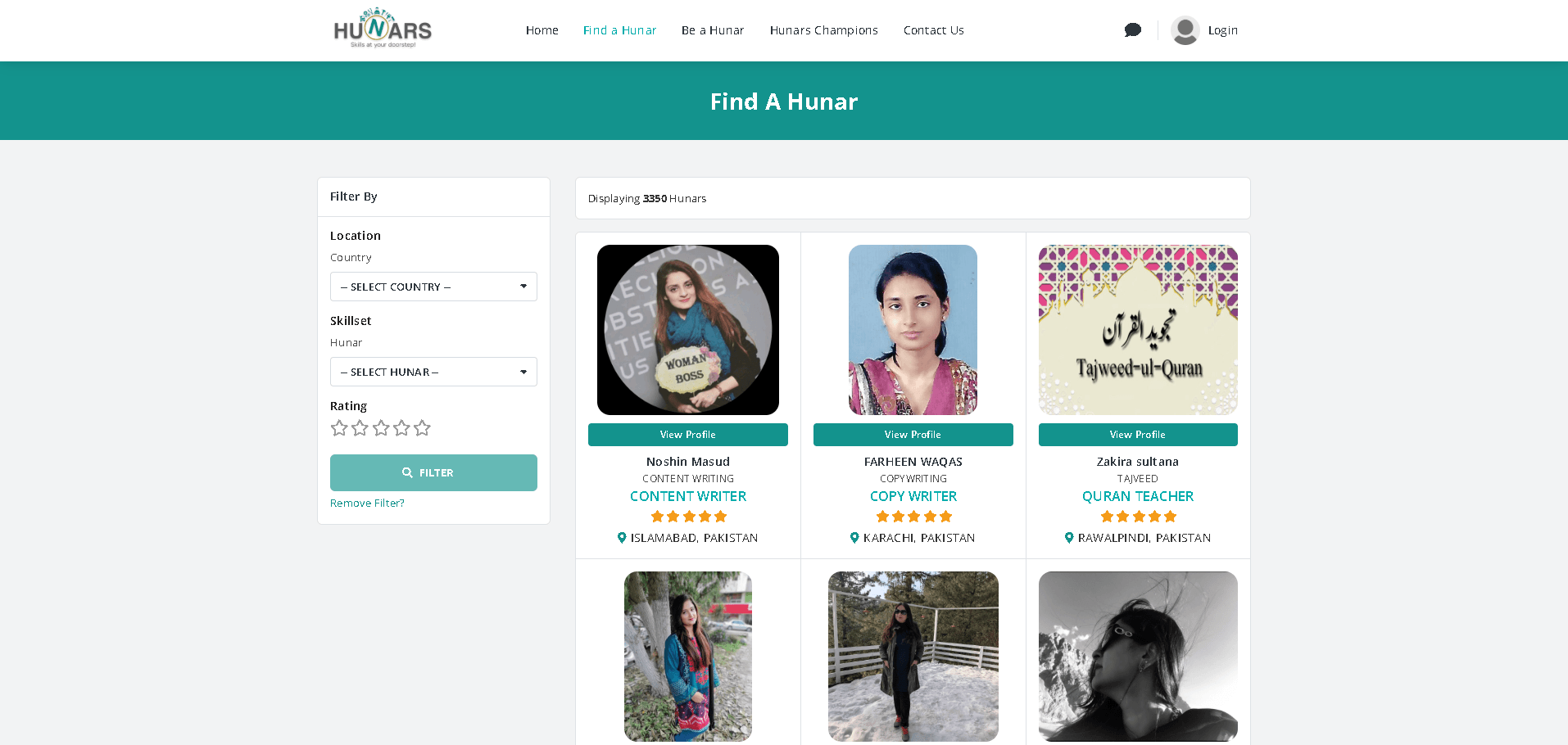The height and width of the screenshot is (745, 1568).
Task: Click Noshin Masud's five-star rating
Action: coord(688,517)
